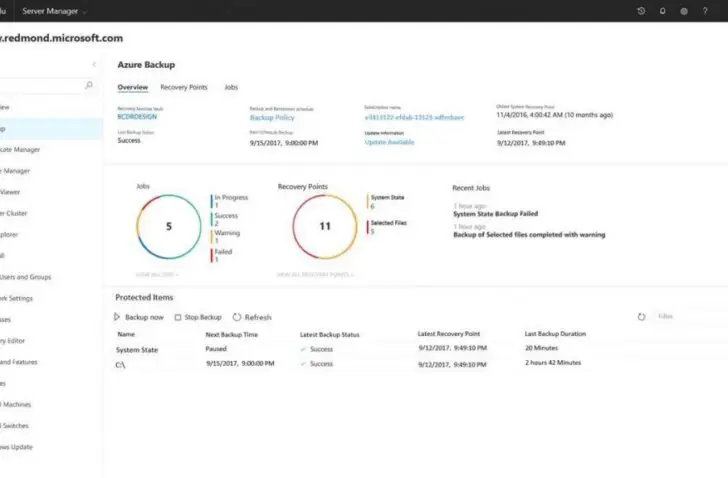This screenshot has width=728, height=478.
Task: Open the history clock icon in header
Action: point(641,11)
